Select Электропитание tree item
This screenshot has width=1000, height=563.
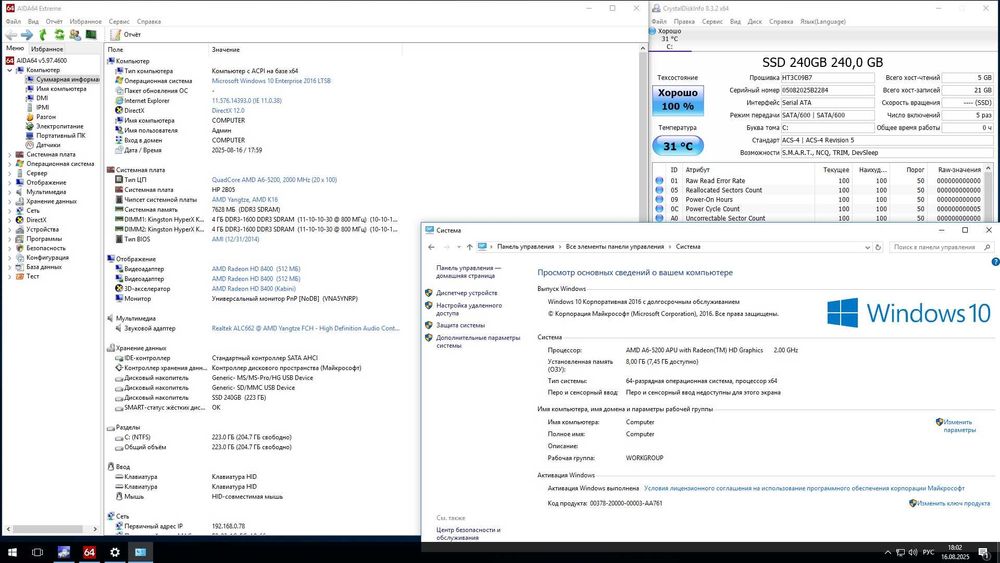pyautogui.click(x=59, y=126)
